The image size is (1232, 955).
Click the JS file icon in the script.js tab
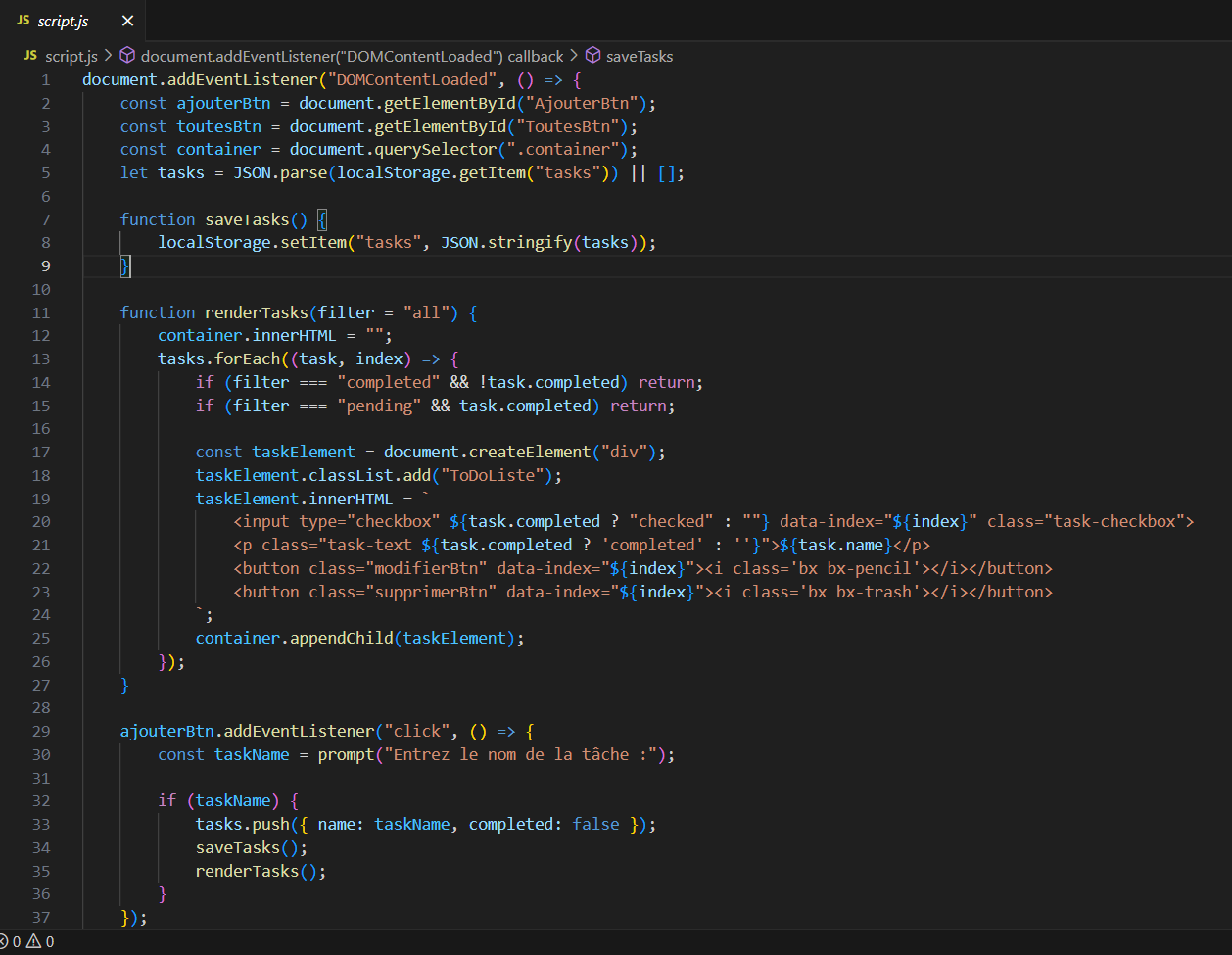pos(23,21)
